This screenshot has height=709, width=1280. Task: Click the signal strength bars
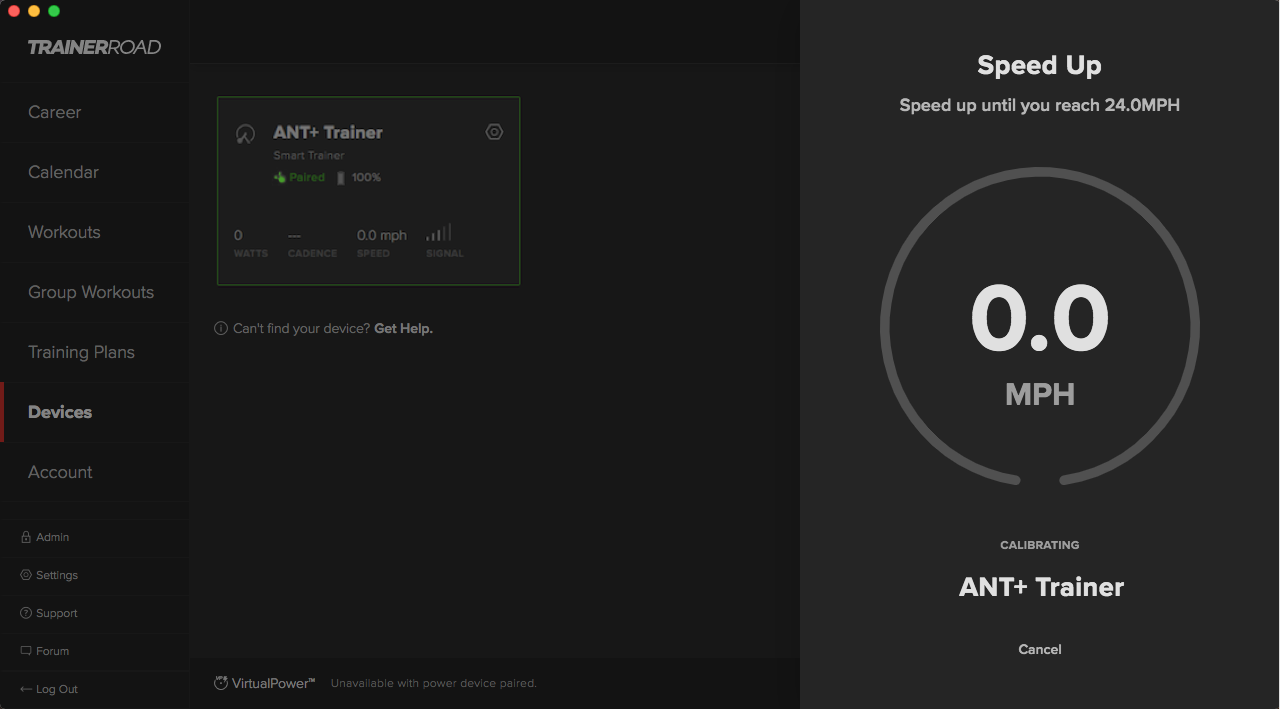click(438, 232)
